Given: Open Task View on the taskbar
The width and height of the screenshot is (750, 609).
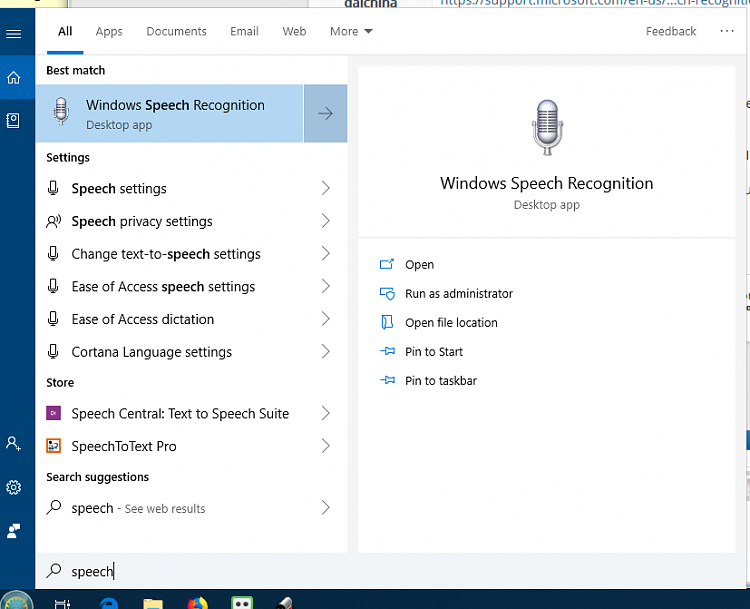Looking at the screenshot, I should (x=62, y=603).
